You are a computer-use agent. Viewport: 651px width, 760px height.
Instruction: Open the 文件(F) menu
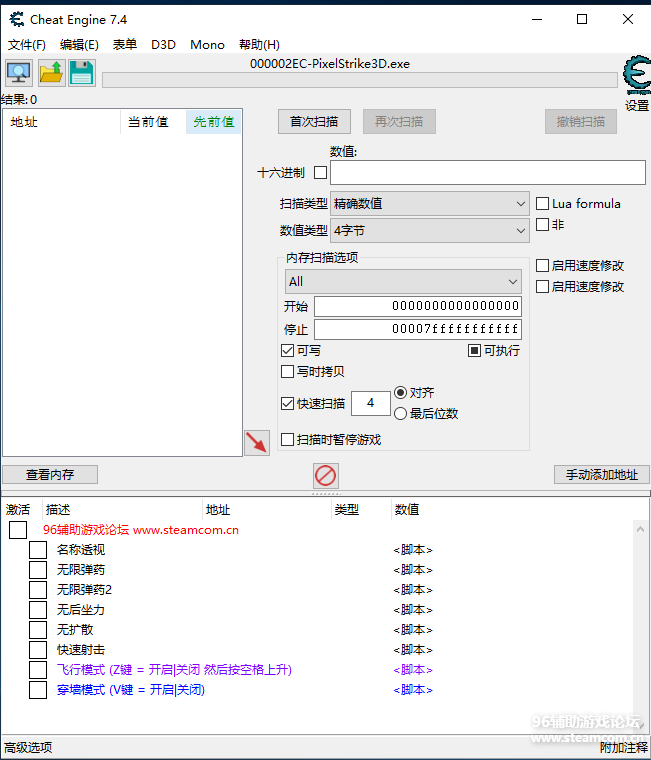point(27,45)
